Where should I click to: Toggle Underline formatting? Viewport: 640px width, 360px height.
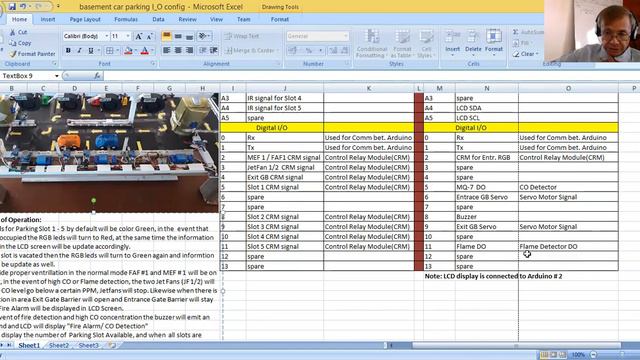[91, 51]
